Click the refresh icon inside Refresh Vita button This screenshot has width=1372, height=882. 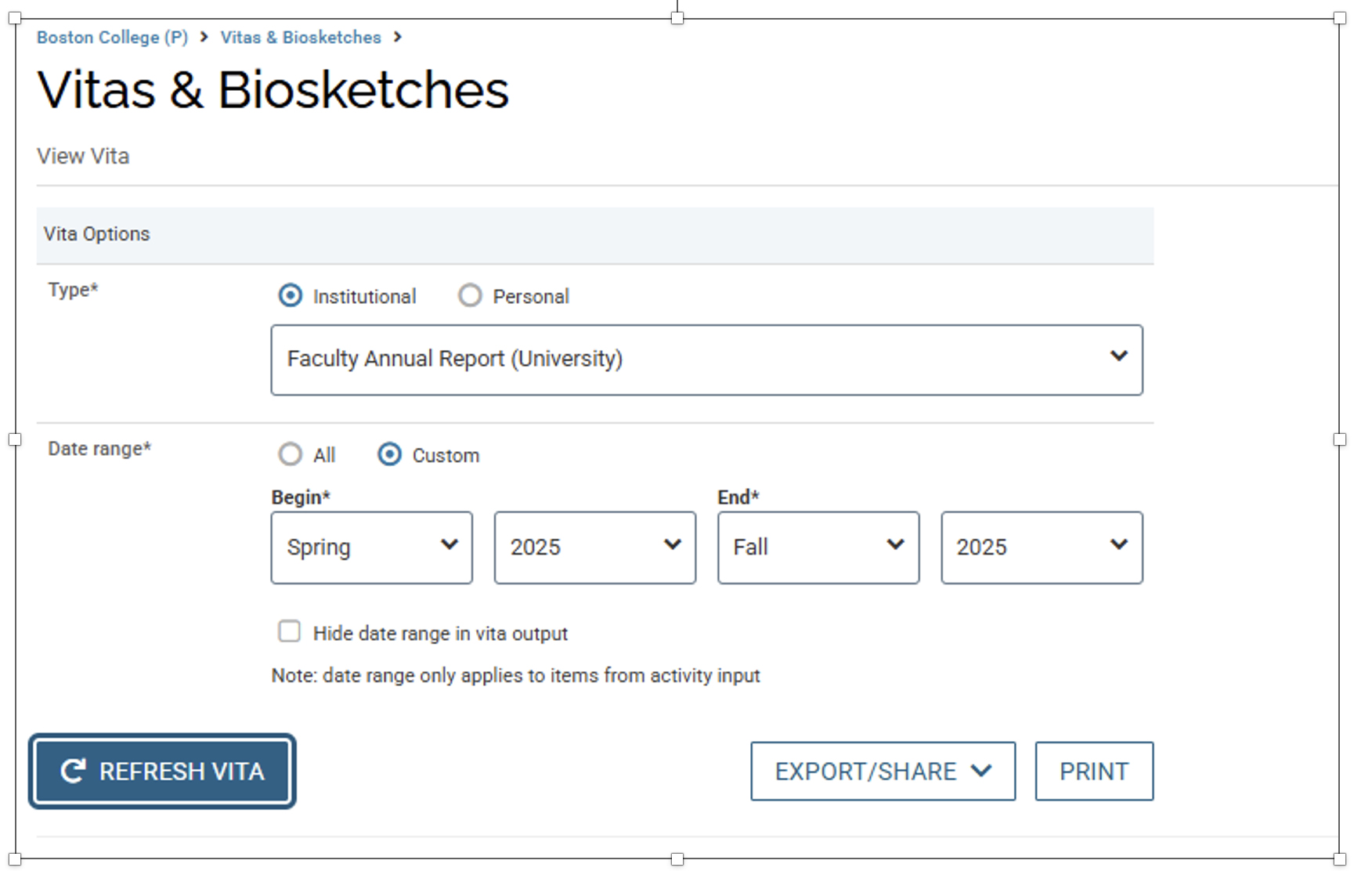[x=74, y=771]
